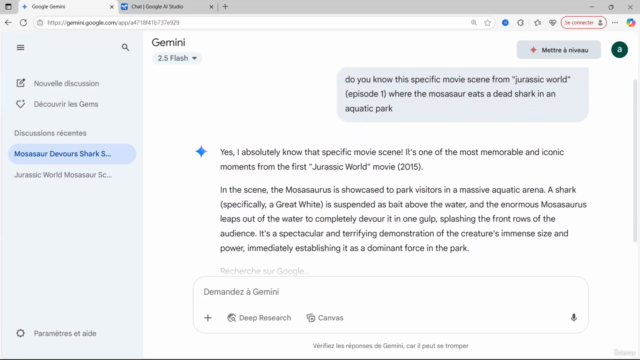Switch to the Google Gemini tab
This screenshot has width=640, height=360.
(x=67, y=7)
